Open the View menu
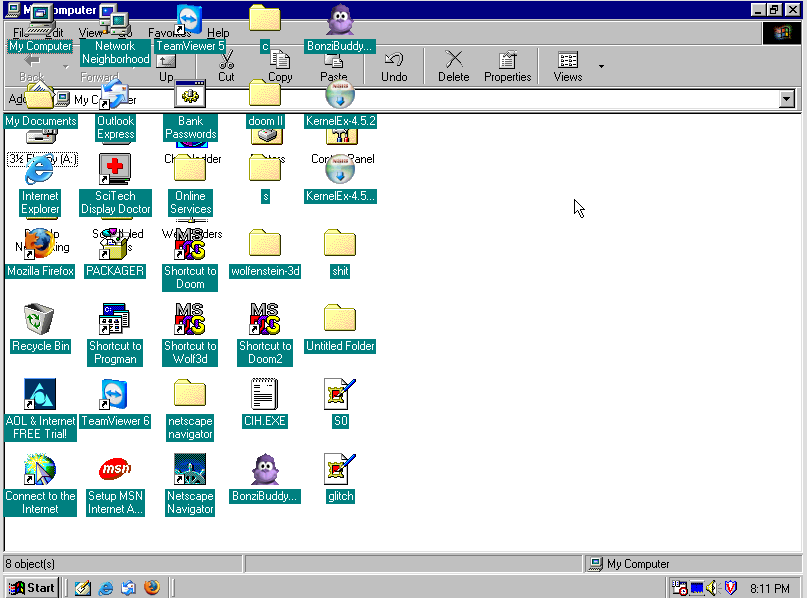 (x=90, y=31)
